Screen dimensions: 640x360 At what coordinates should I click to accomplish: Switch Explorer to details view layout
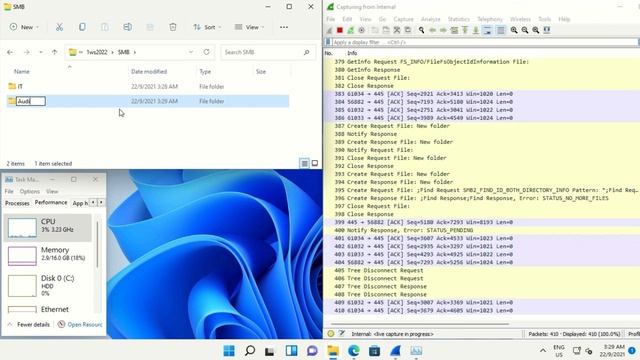click(x=304, y=163)
